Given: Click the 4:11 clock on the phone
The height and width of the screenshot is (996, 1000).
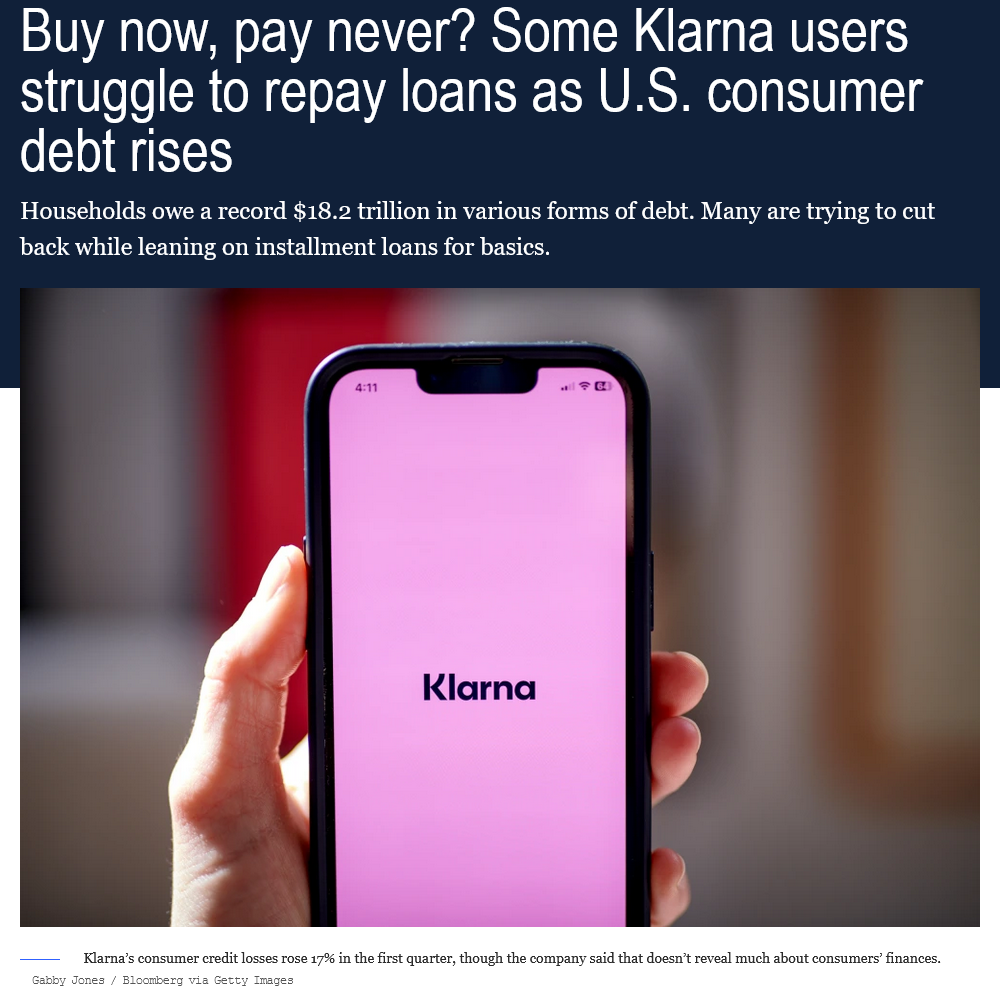Looking at the screenshot, I should (x=366, y=387).
